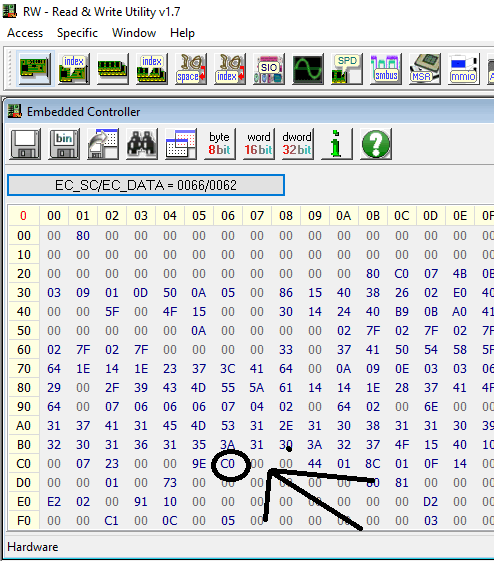Click the EC_SC/EC_DATA = 0066/0062 field

tap(146, 185)
